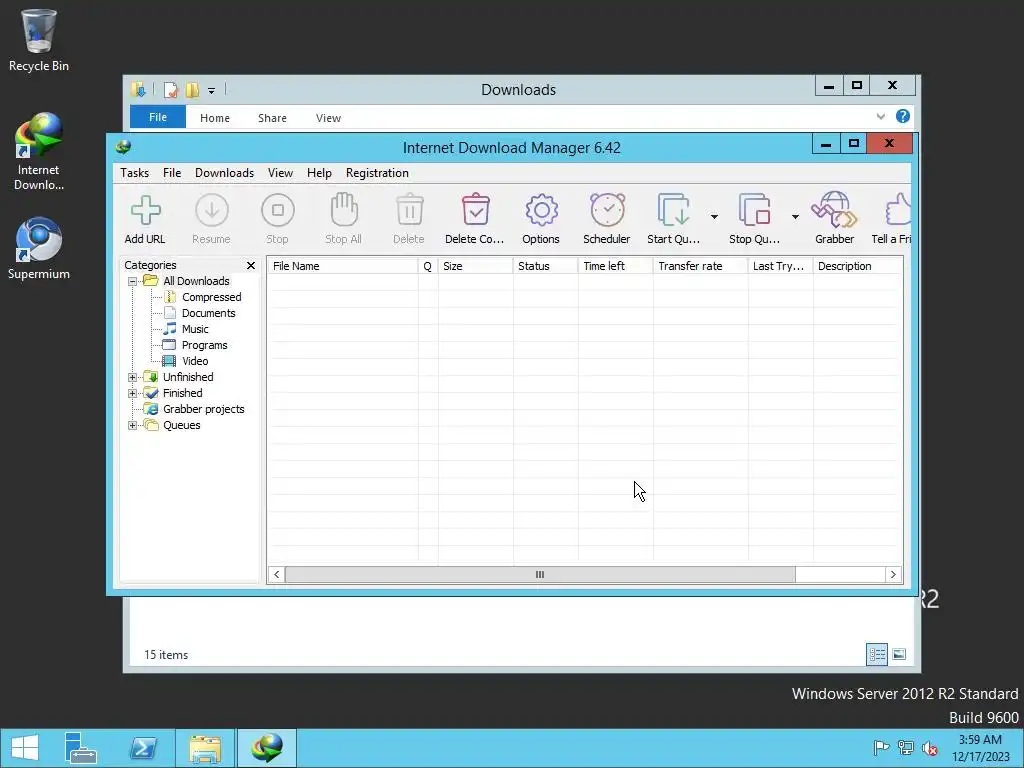Click the Tell a Friend thumbs-up icon
The width and height of the screenshot is (1024, 768).
click(x=897, y=210)
